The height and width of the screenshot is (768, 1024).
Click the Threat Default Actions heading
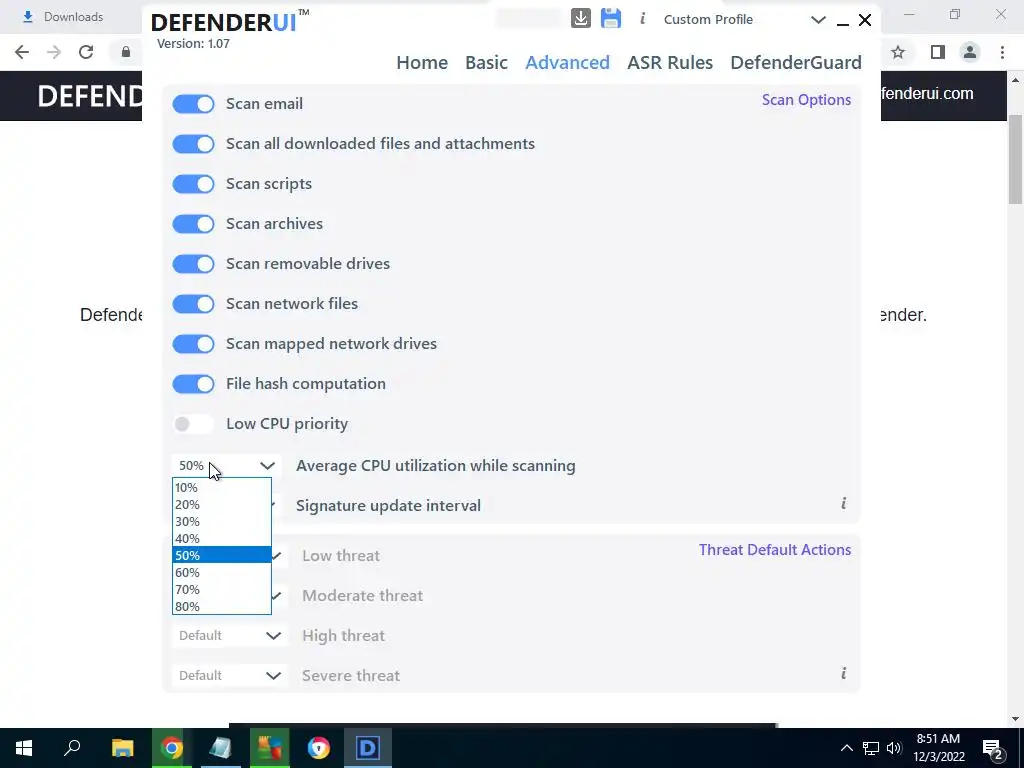point(775,550)
